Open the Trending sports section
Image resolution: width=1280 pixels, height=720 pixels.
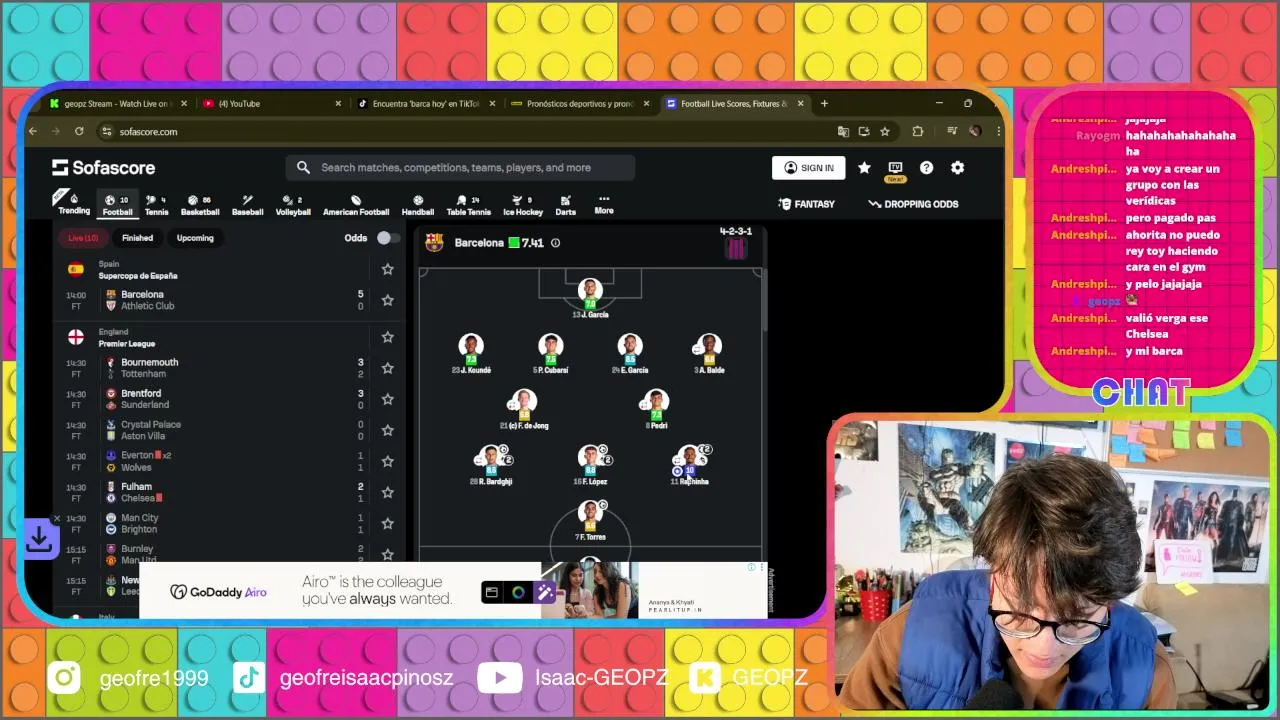(x=74, y=203)
